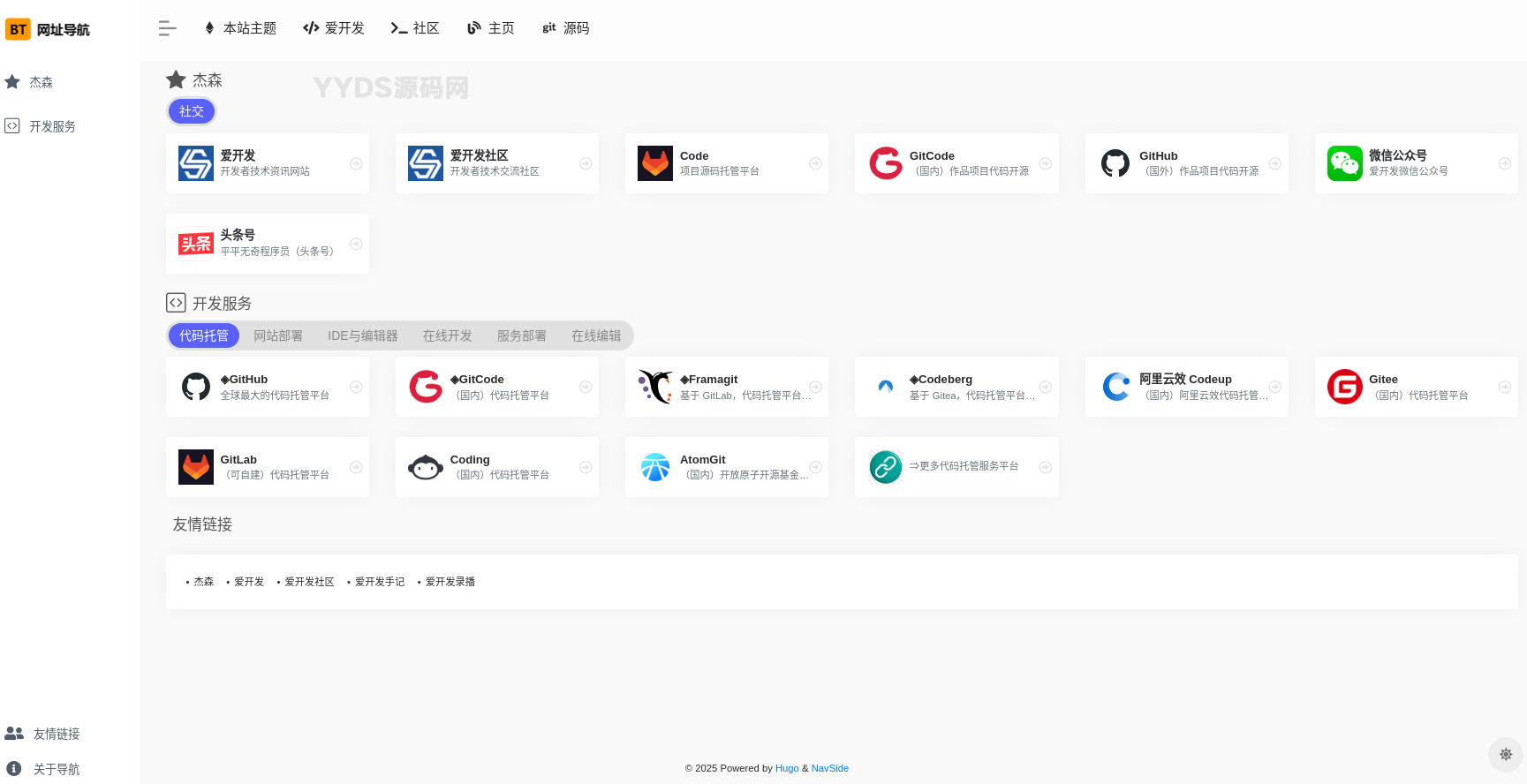This screenshot has width=1527, height=784.
Task: Select the IDE与编辑器 tab
Action: tap(362, 335)
